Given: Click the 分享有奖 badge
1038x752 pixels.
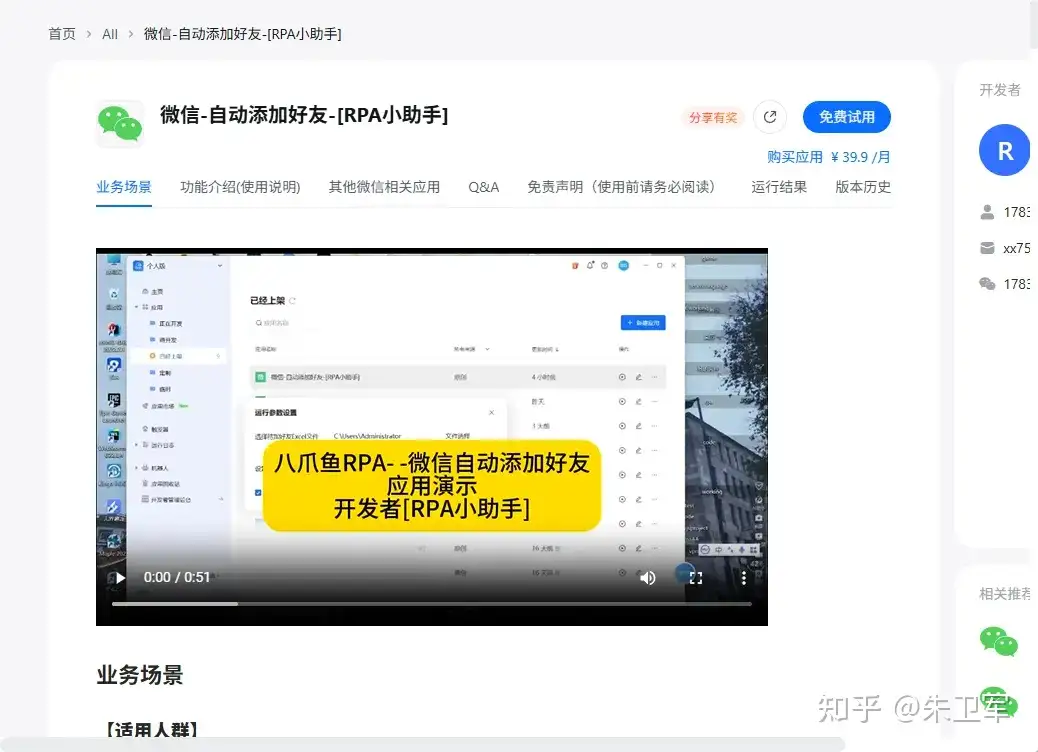Looking at the screenshot, I should [x=713, y=117].
